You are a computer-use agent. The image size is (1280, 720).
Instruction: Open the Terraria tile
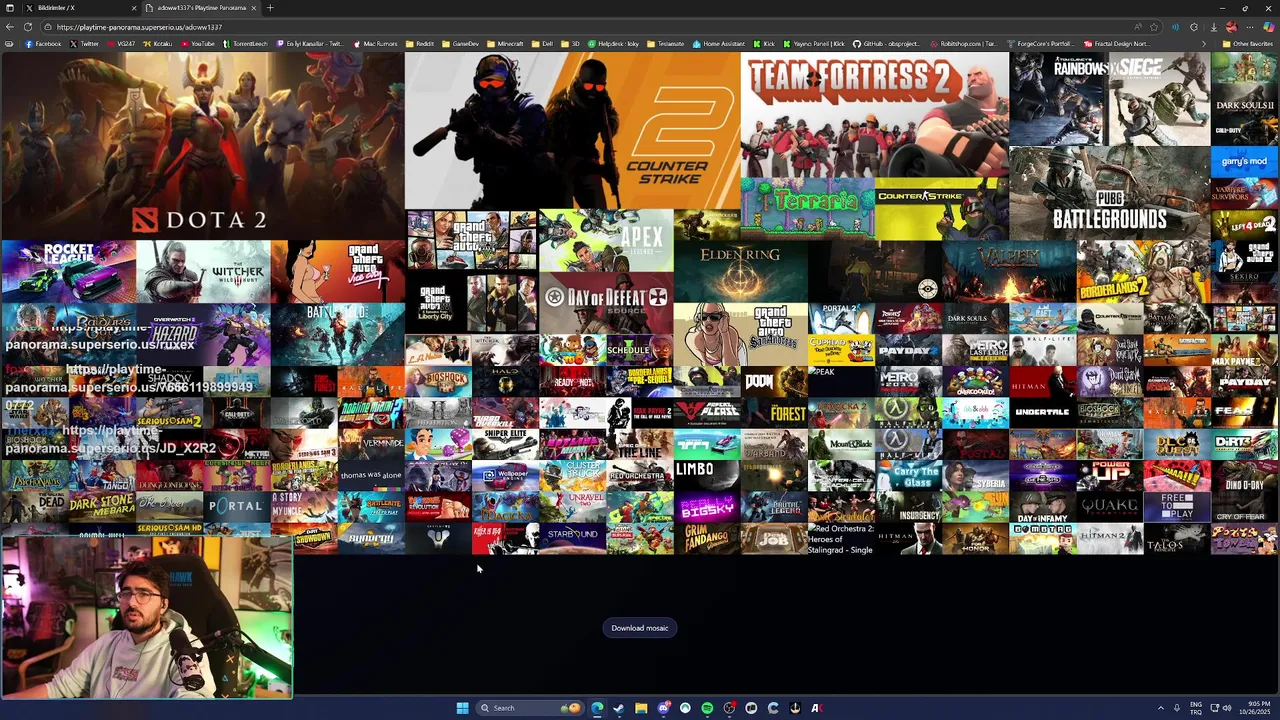coord(807,209)
